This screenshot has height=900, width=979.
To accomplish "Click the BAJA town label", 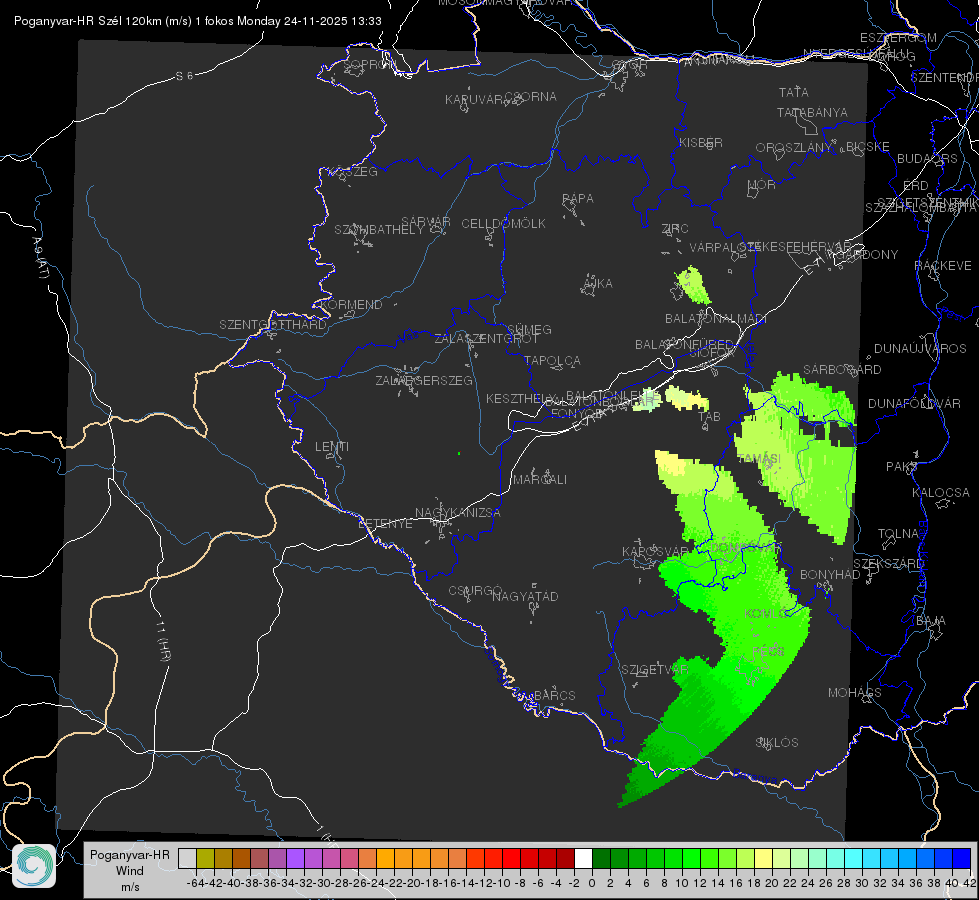I will tap(931, 621).
